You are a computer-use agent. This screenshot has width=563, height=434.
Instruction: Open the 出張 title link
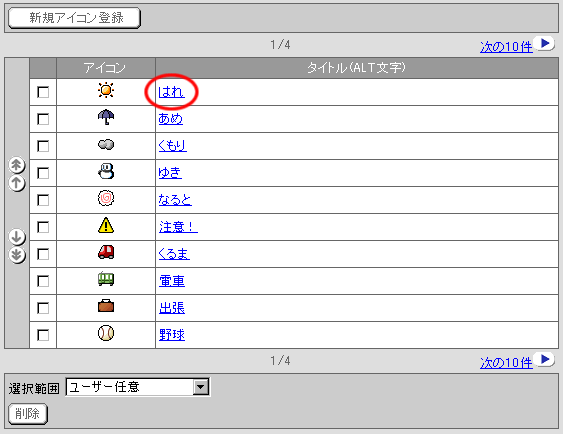[x=172, y=308]
